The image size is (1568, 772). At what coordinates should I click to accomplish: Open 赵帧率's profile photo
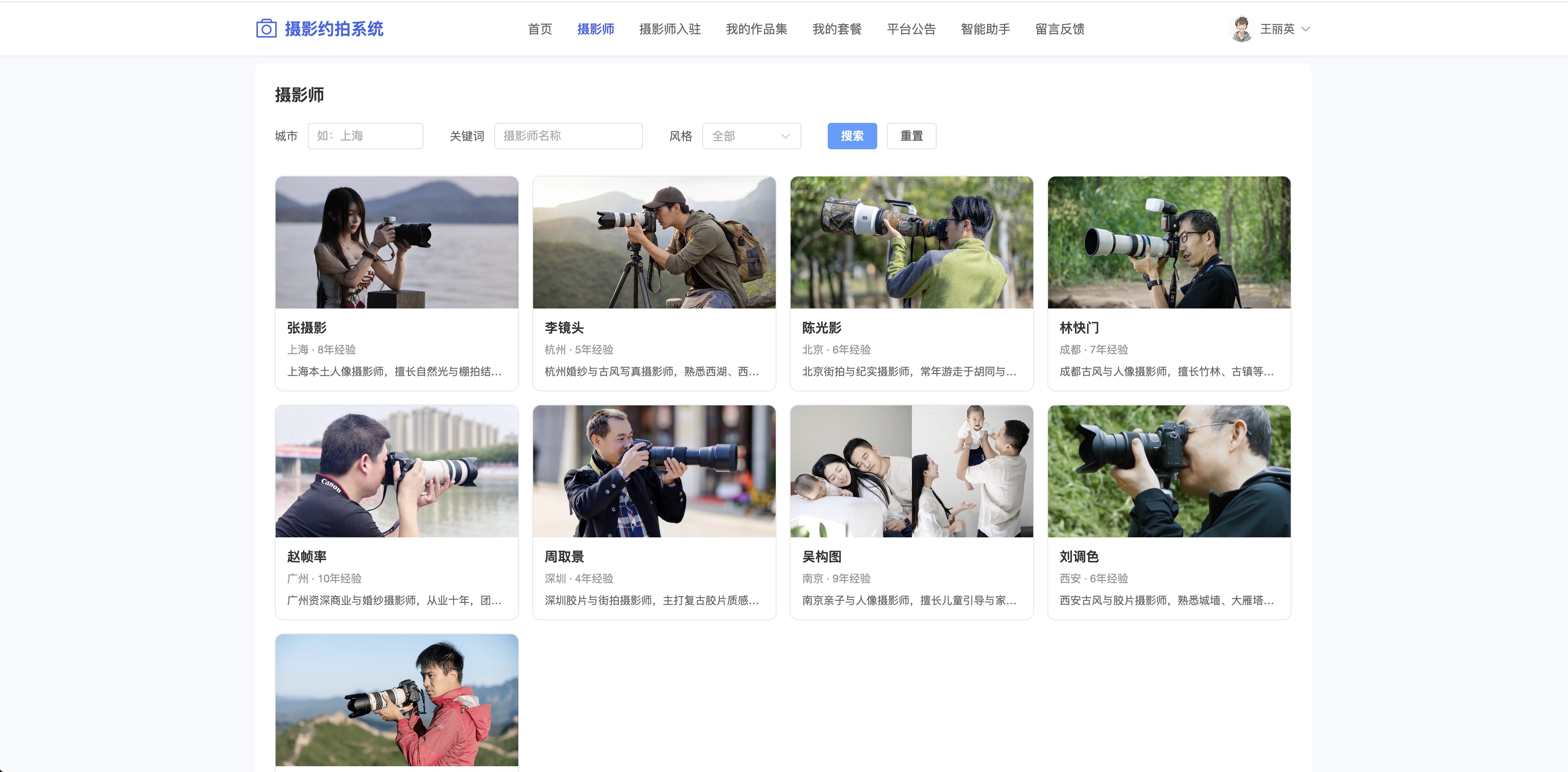point(397,471)
